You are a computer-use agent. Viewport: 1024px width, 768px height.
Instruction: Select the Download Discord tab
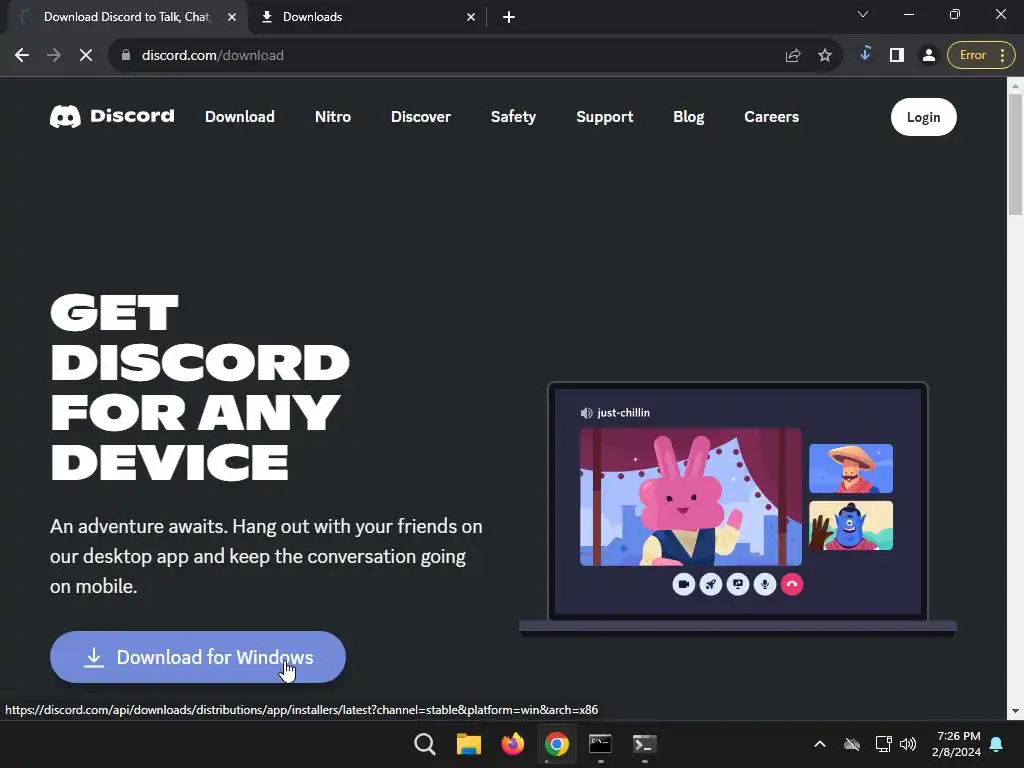point(127,17)
